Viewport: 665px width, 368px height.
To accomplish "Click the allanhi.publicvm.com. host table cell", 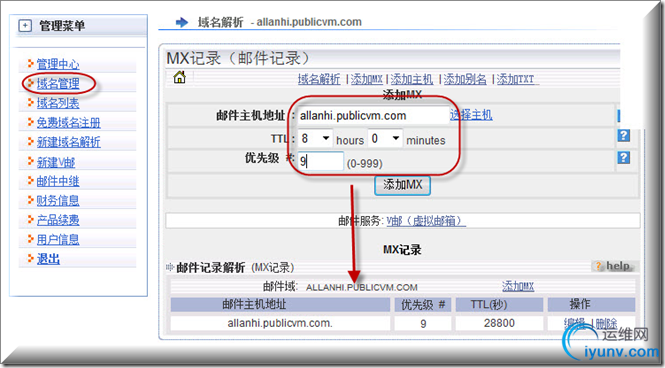I will pos(280,323).
